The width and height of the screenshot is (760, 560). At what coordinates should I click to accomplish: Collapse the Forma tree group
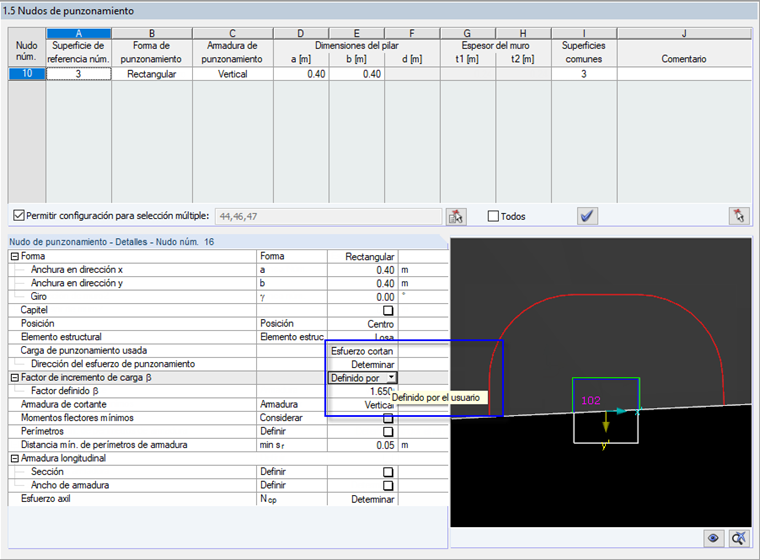15,256
